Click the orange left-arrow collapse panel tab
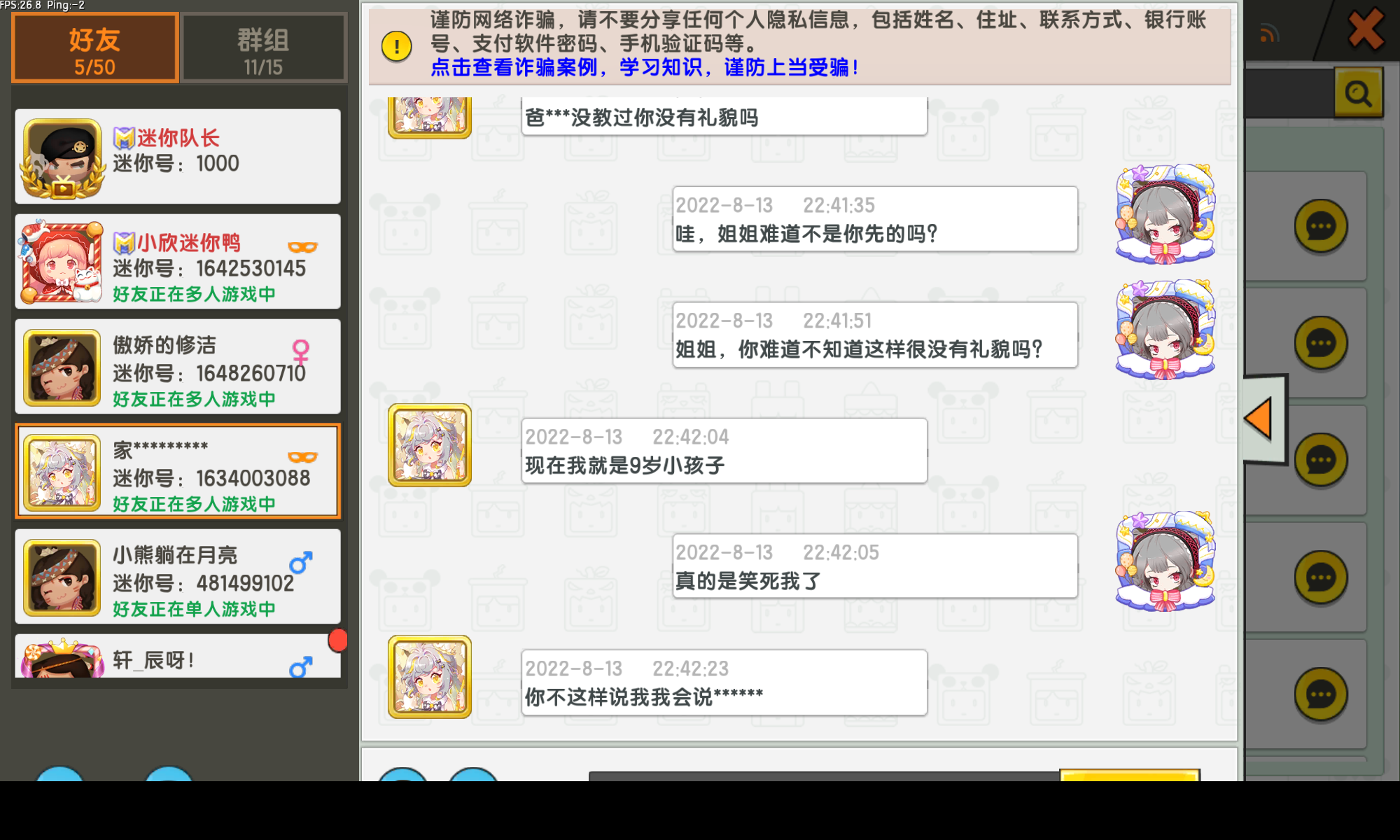 pos(1265,419)
